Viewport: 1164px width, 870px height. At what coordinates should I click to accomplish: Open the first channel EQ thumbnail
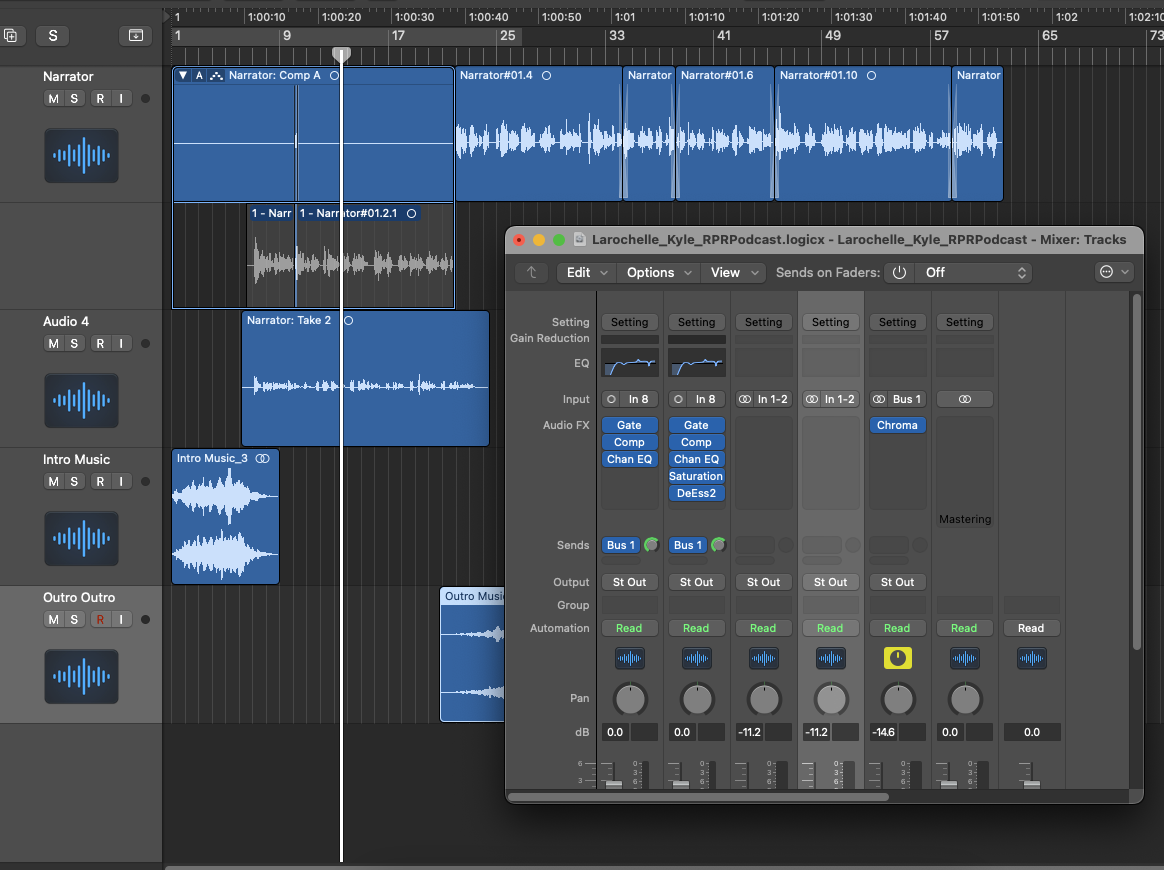click(630, 364)
